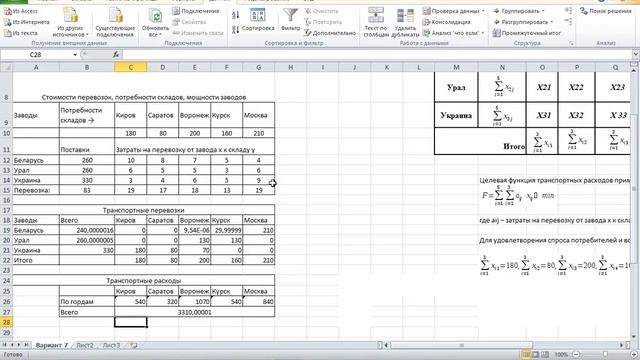Viewport: 640px width, 360px height.
Task: Select cell with value 1070
Action: pos(195,302)
